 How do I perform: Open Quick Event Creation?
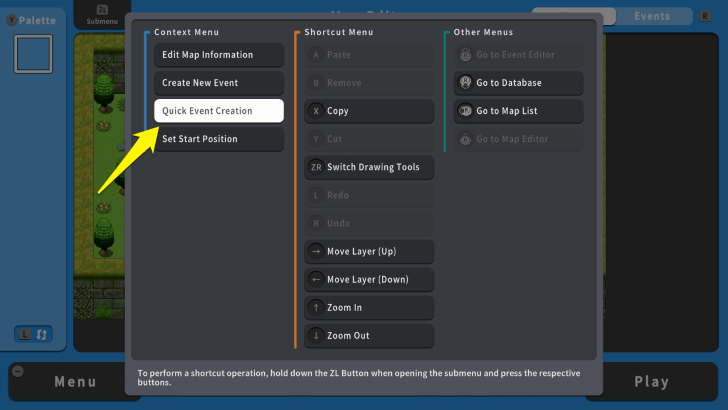(219, 111)
